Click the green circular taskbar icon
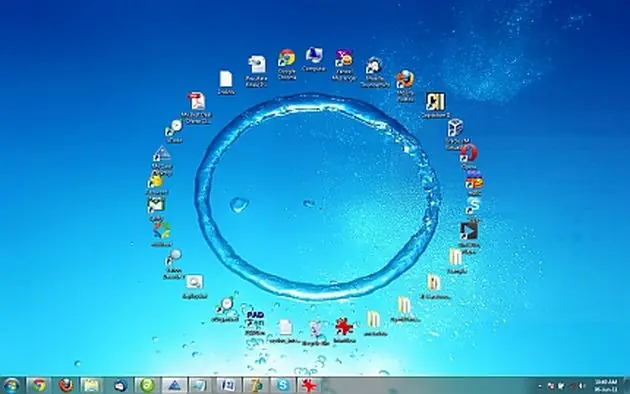 pyautogui.click(x=147, y=386)
